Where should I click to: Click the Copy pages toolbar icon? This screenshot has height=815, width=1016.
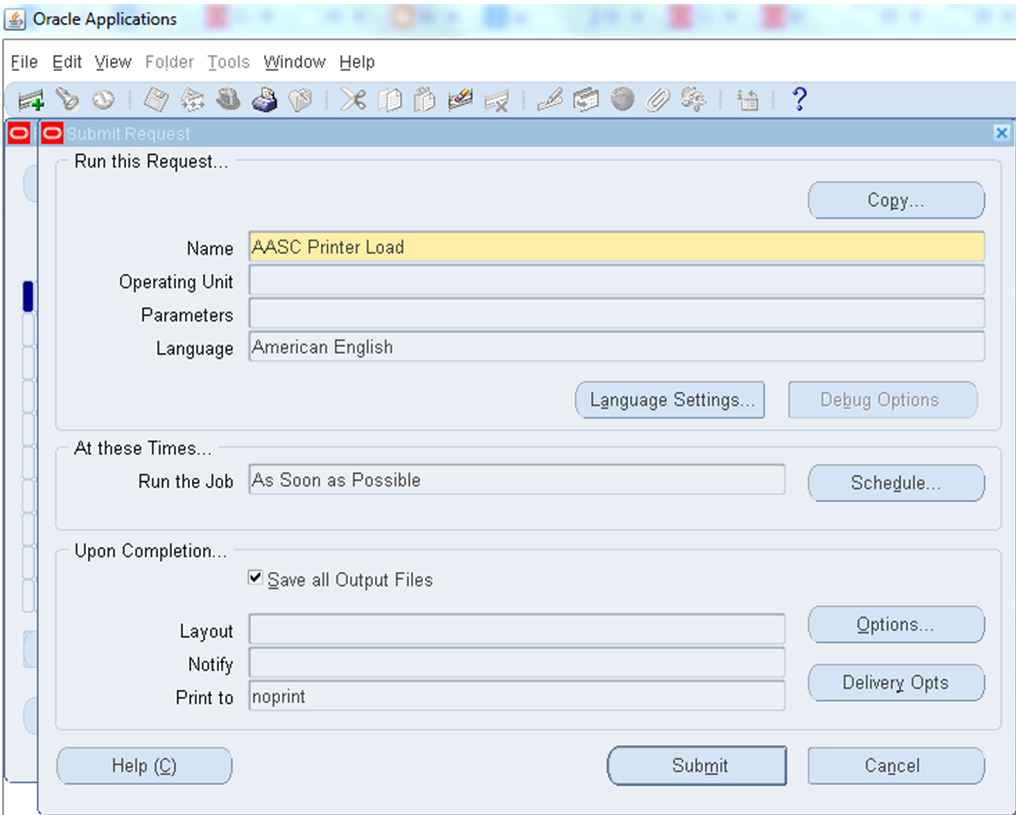(389, 100)
